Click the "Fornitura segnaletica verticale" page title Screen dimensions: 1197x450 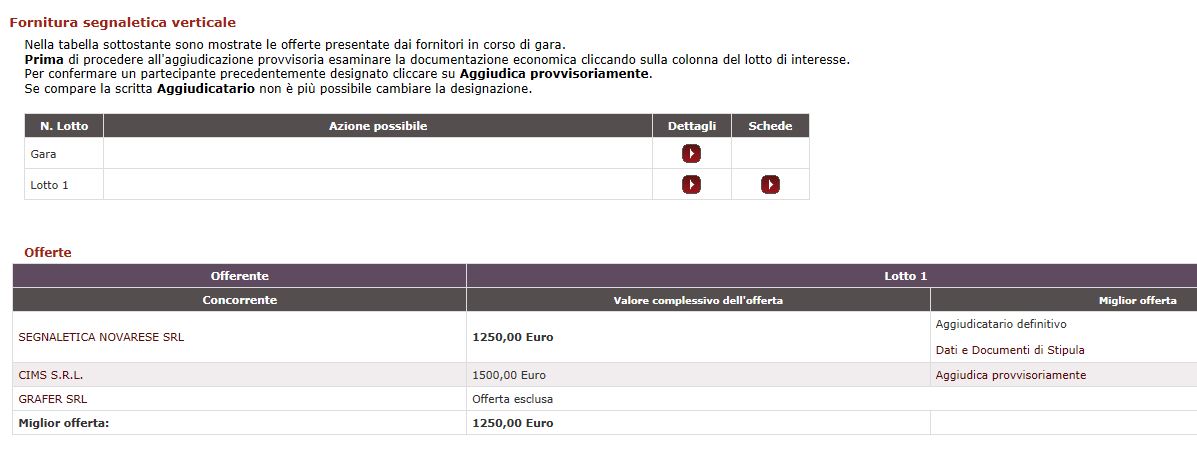coord(123,22)
